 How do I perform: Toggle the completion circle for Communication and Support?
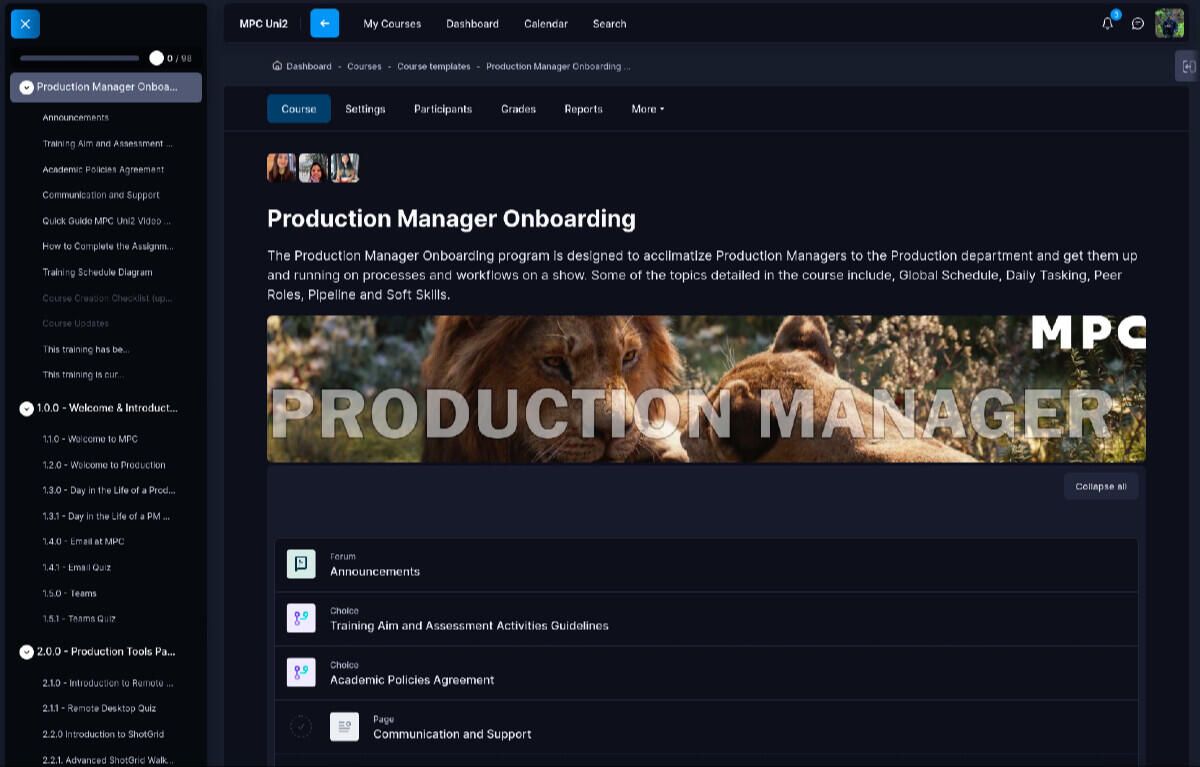coord(300,727)
